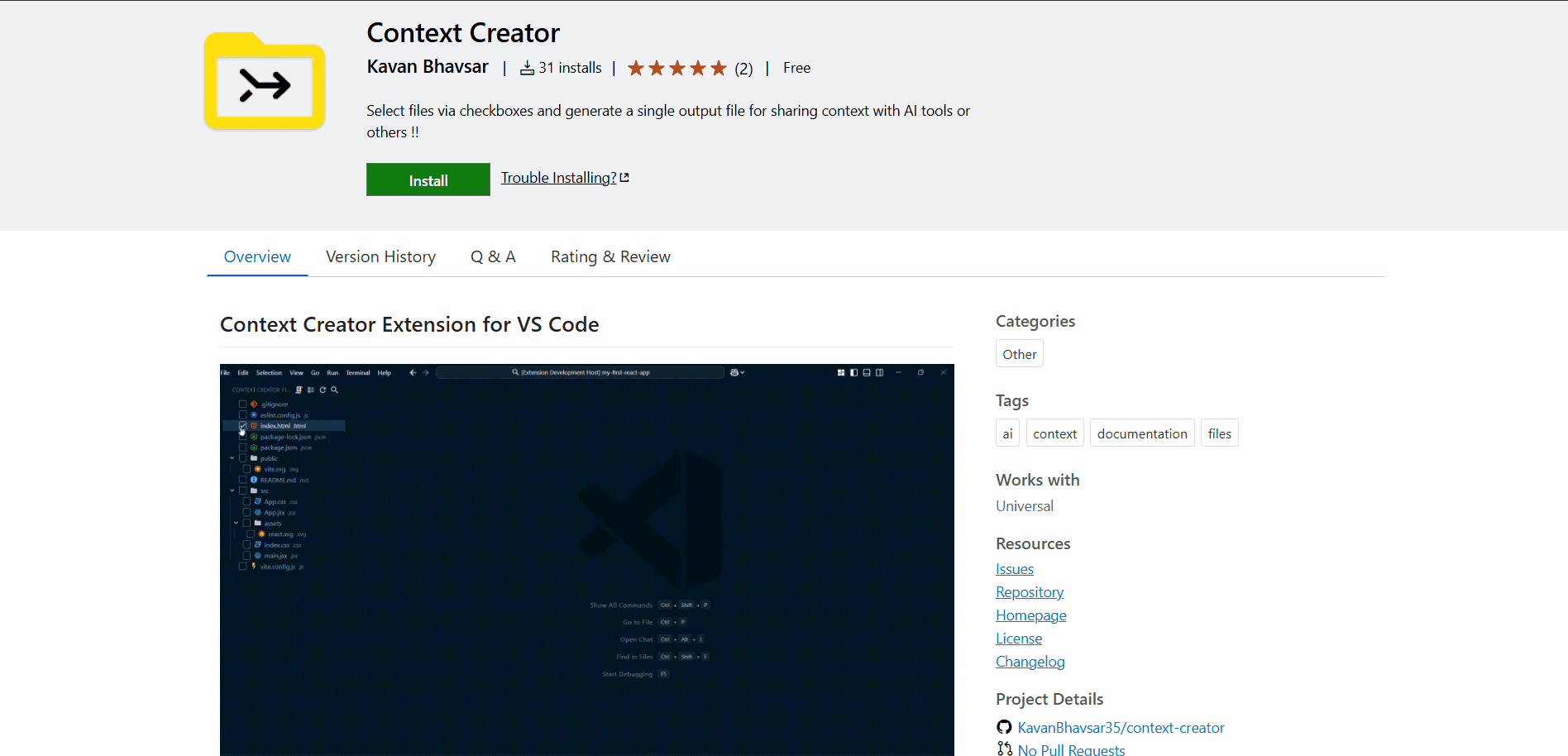Image resolution: width=1568 pixels, height=756 pixels.
Task: Open the Version History tab
Action: point(380,256)
